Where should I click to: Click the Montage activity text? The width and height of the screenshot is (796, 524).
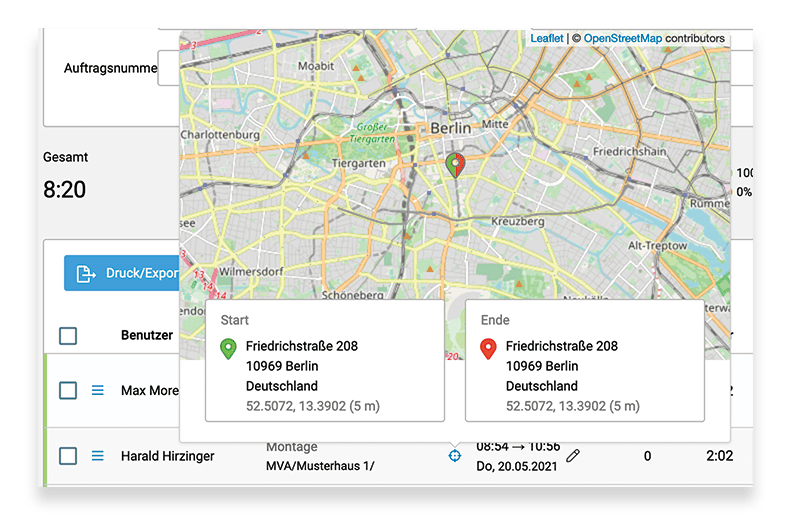click(x=292, y=447)
